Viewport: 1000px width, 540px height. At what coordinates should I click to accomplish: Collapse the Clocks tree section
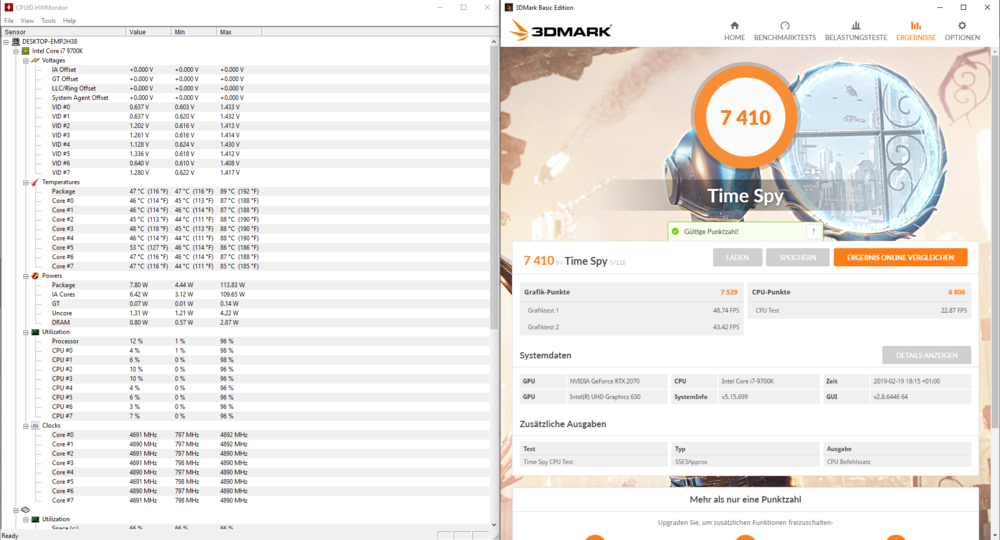click(x=25, y=425)
